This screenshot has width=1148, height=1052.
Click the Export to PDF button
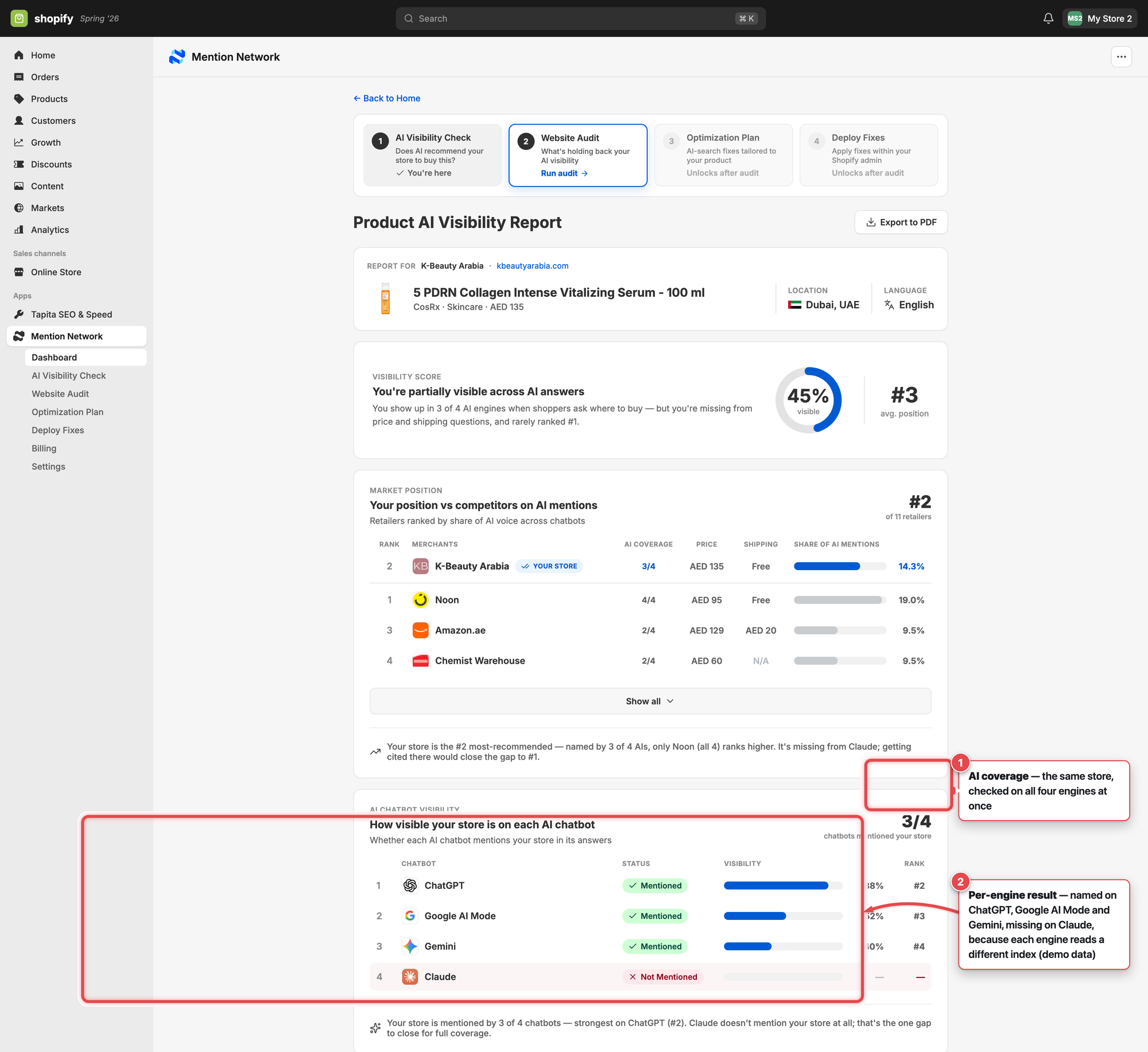(x=901, y=222)
